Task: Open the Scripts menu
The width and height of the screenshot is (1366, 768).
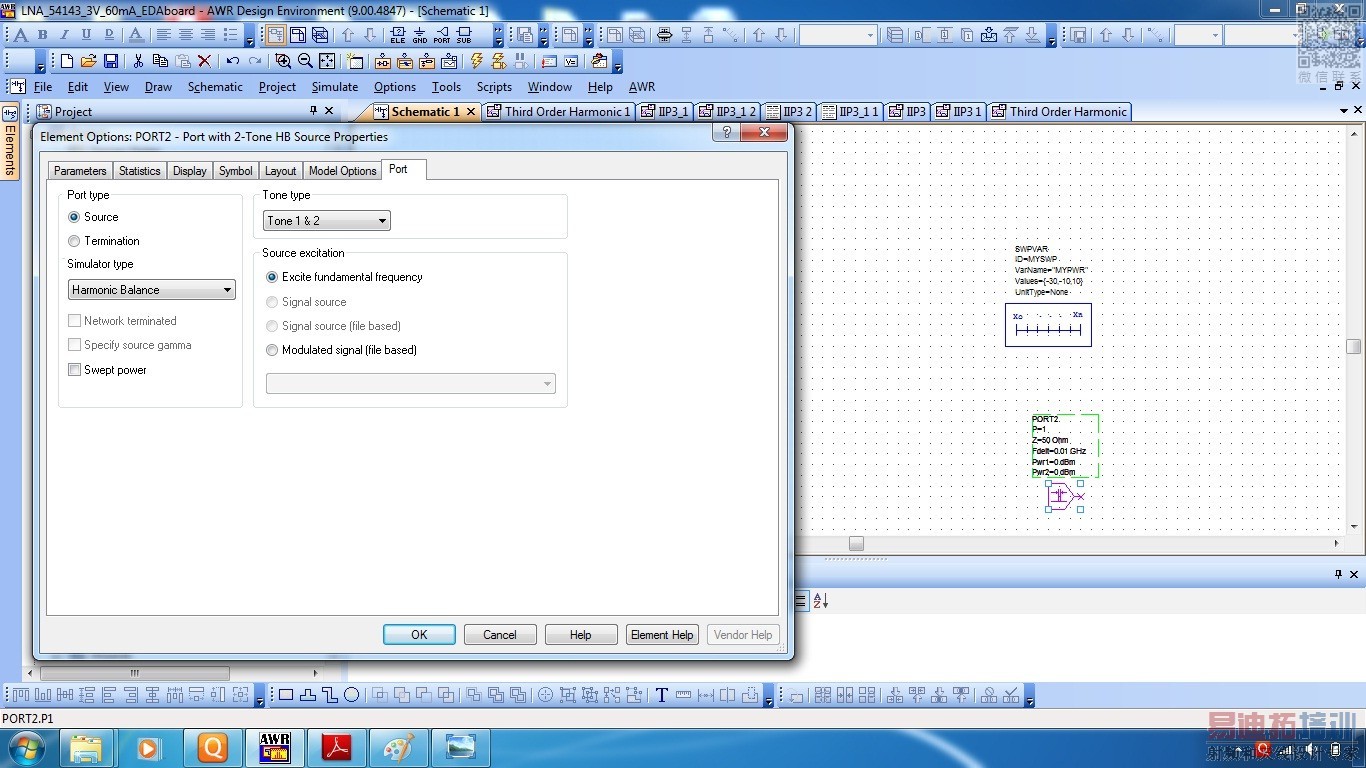Action: click(x=494, y=87)
